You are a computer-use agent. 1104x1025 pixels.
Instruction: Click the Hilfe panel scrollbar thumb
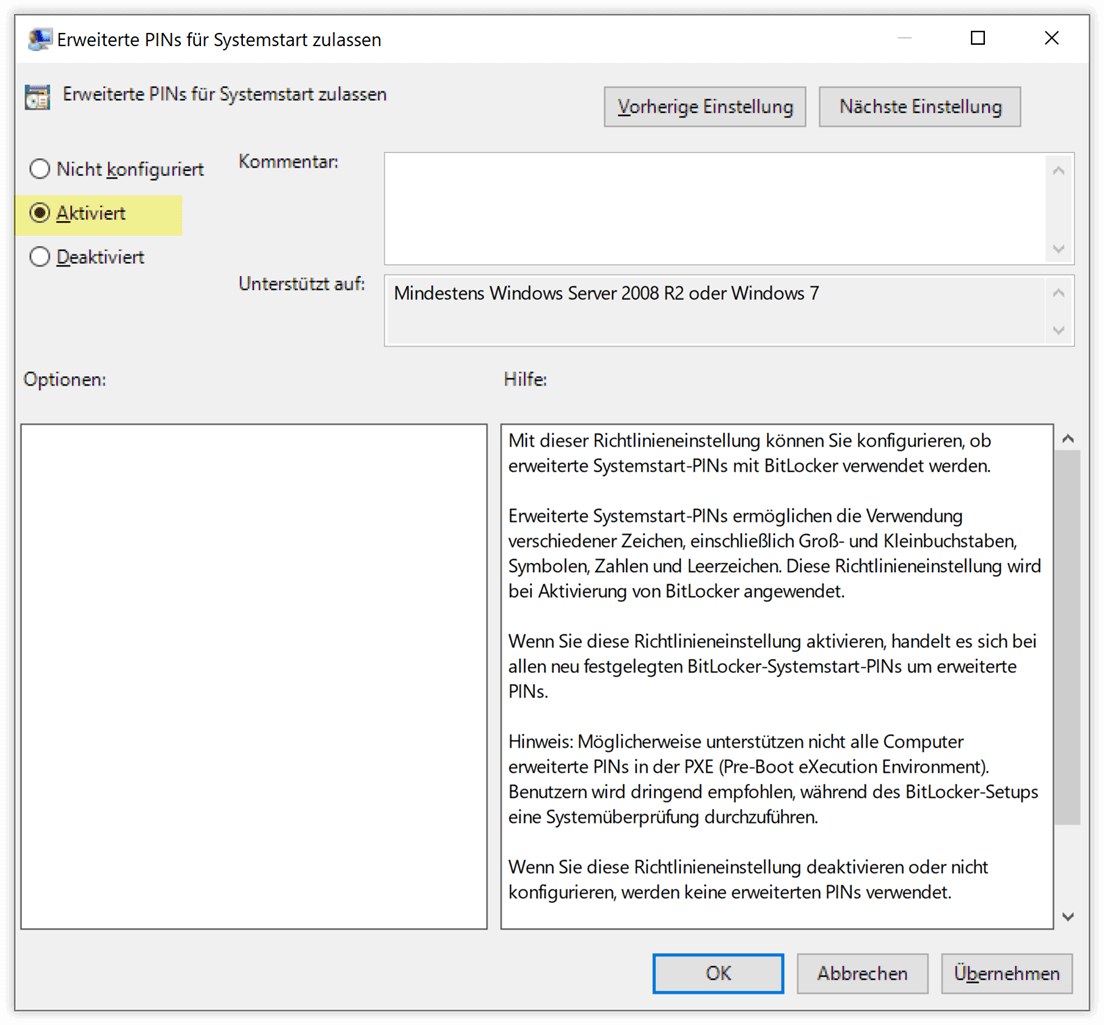click(x=1067, y=637)
